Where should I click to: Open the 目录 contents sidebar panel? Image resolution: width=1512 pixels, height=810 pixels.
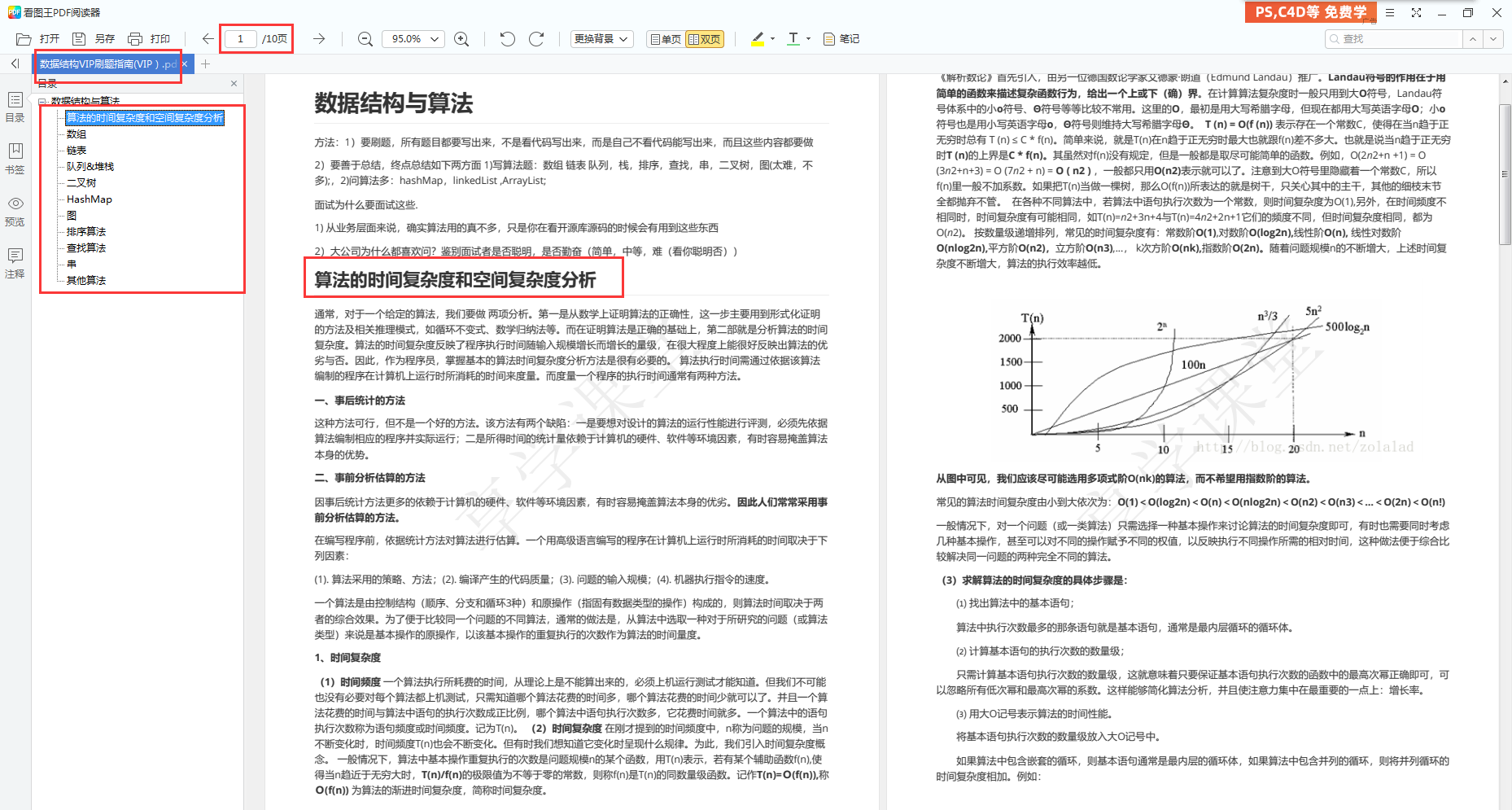tap(15, 107)
